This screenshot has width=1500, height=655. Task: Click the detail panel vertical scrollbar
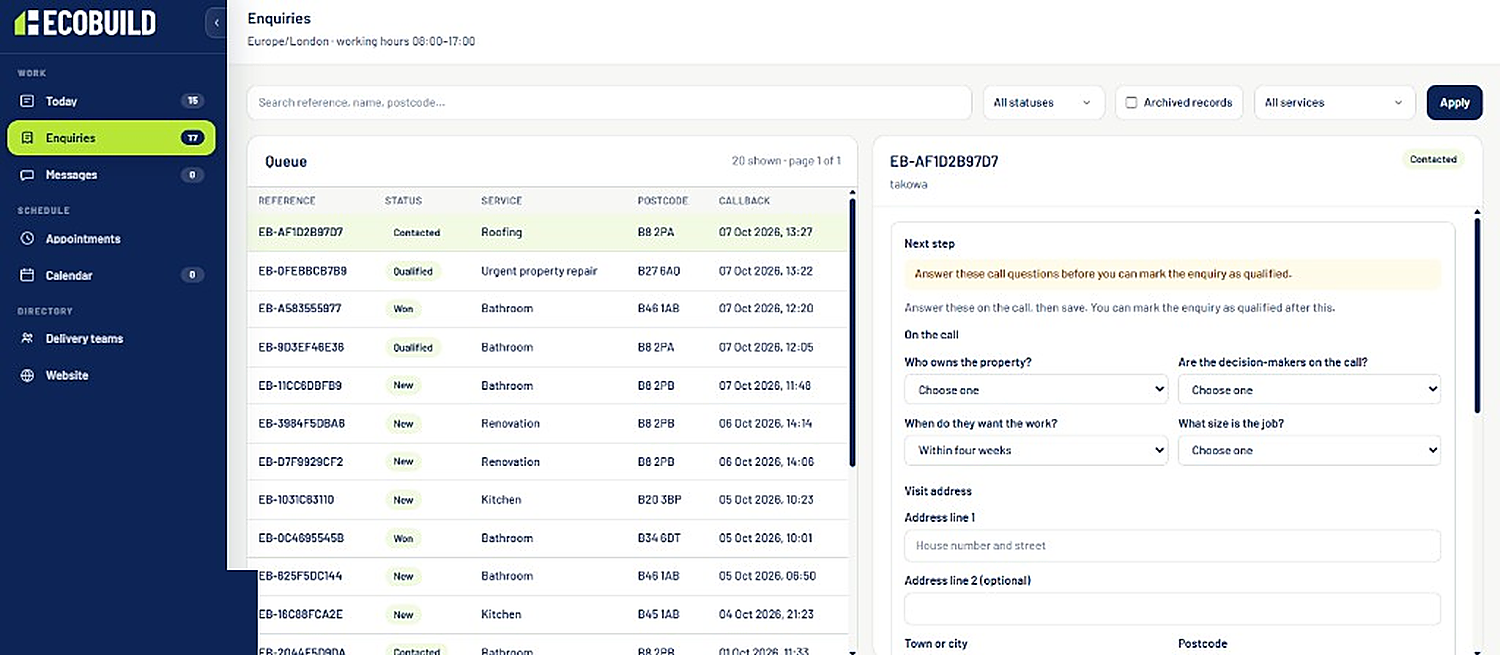[1478, 313]
